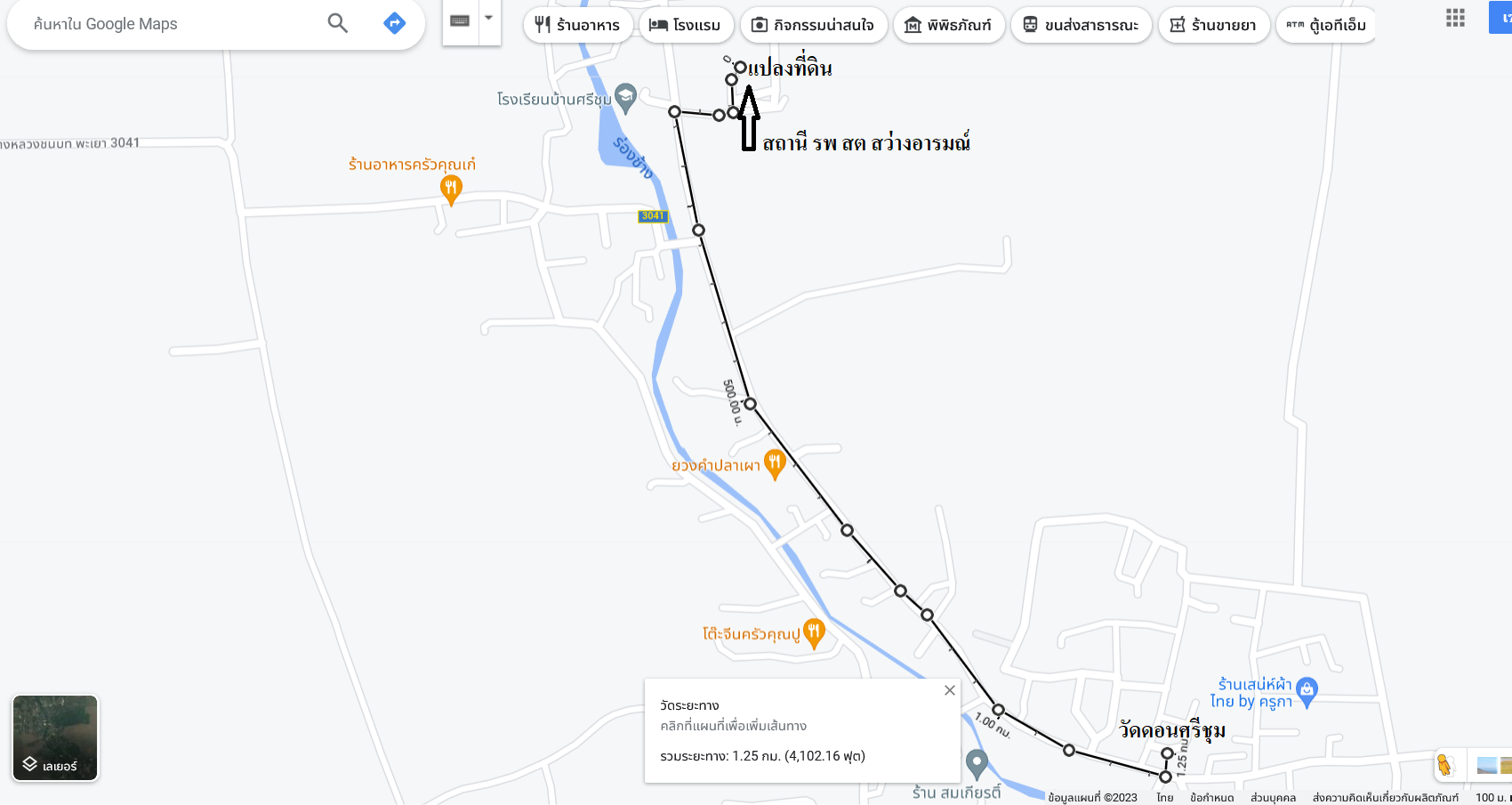Image resolution: width=1512 pixels, height=805 pixels.
Task: Open directions with the blue arrow icon
Action: (394, 23)
